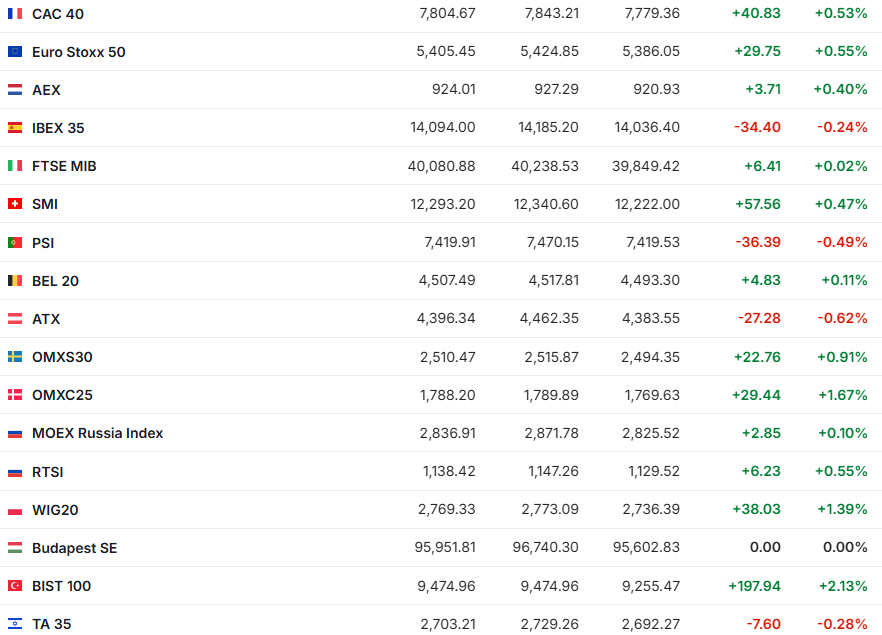Viewport: 882px width, 635px height.
Task: Open the Euro Stoxx 50 index page
Action: point(78,52)
